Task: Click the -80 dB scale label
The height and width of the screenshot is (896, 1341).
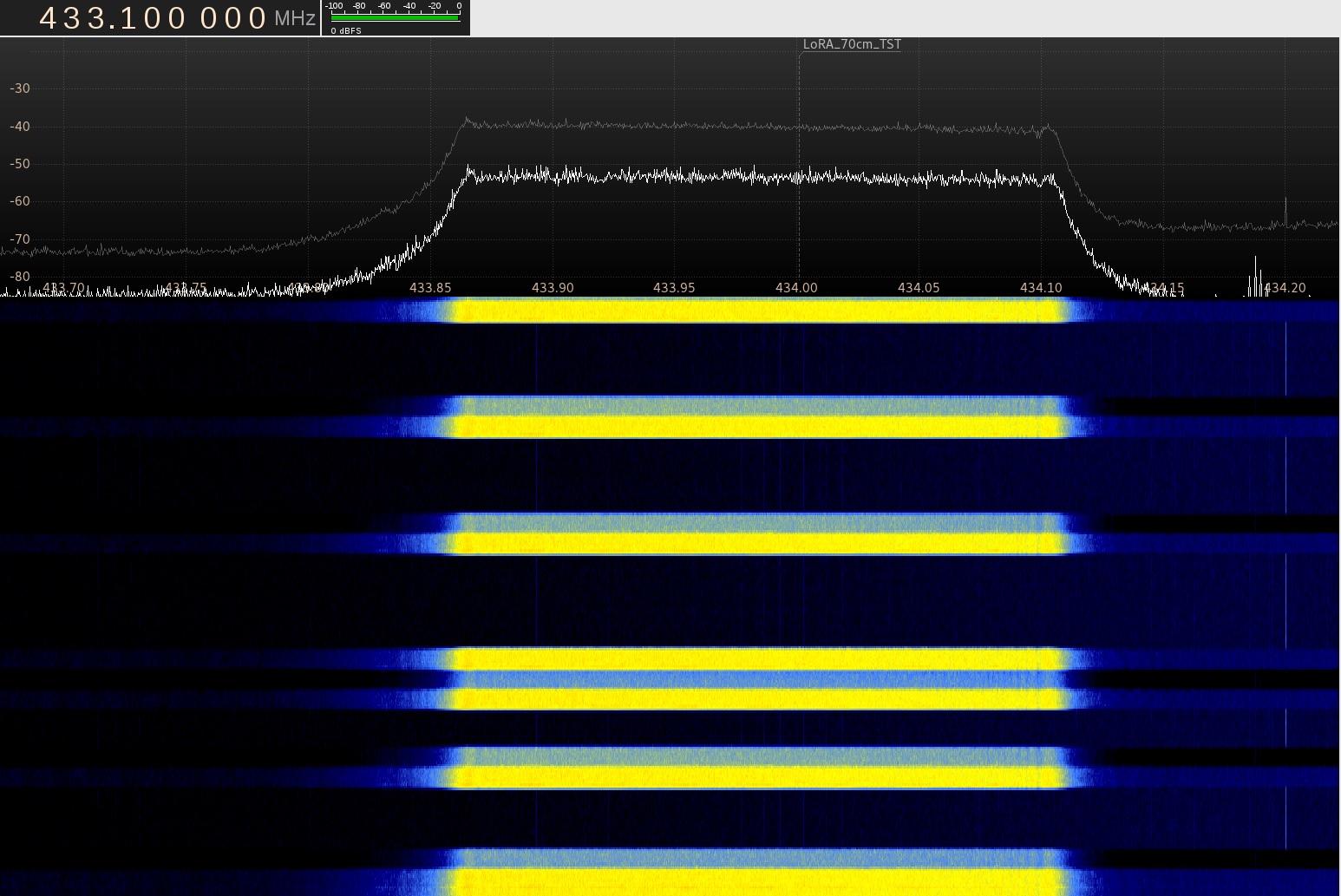Action: (19, 277)
